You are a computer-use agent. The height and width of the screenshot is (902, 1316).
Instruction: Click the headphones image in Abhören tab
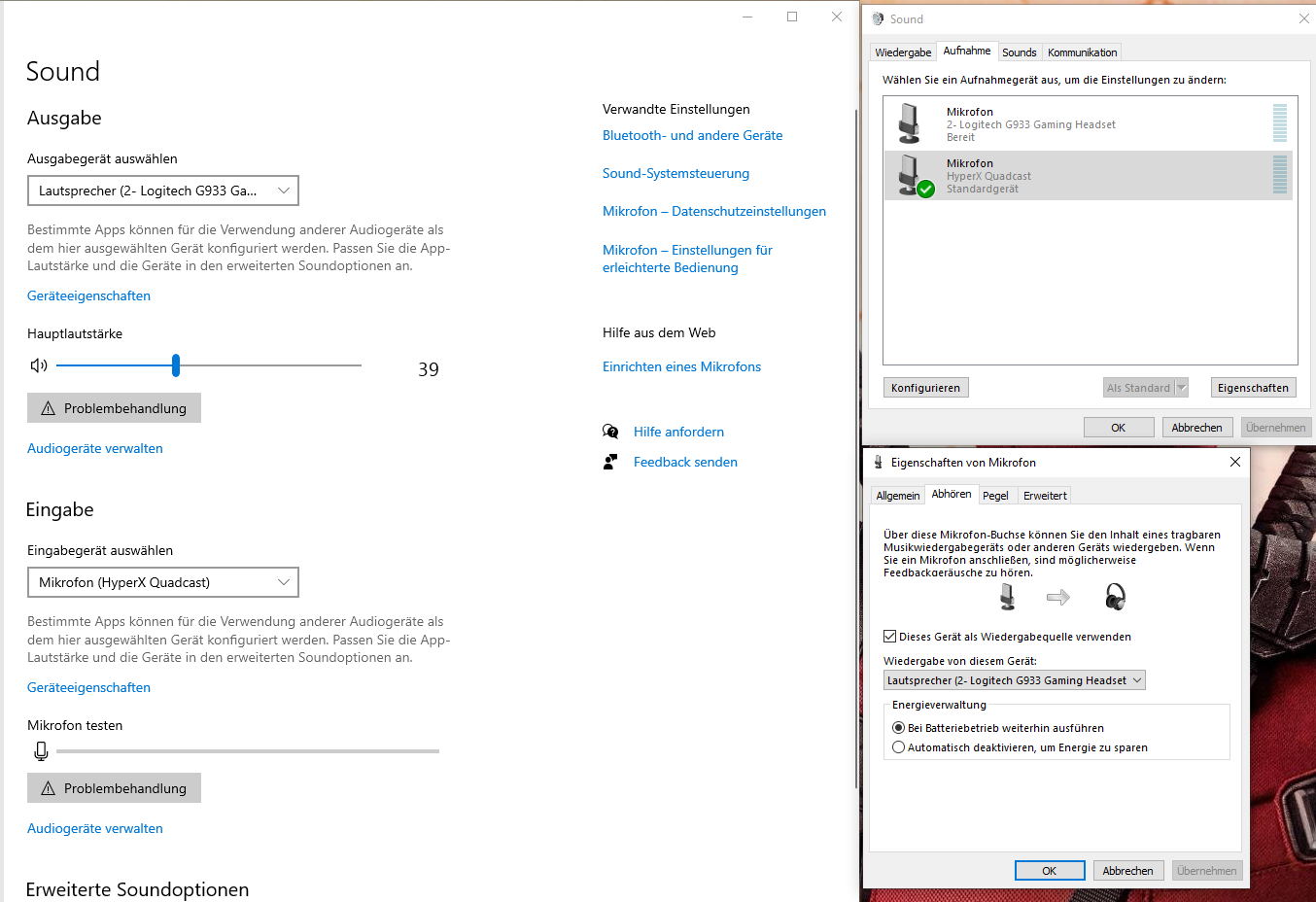[1116, 597]
